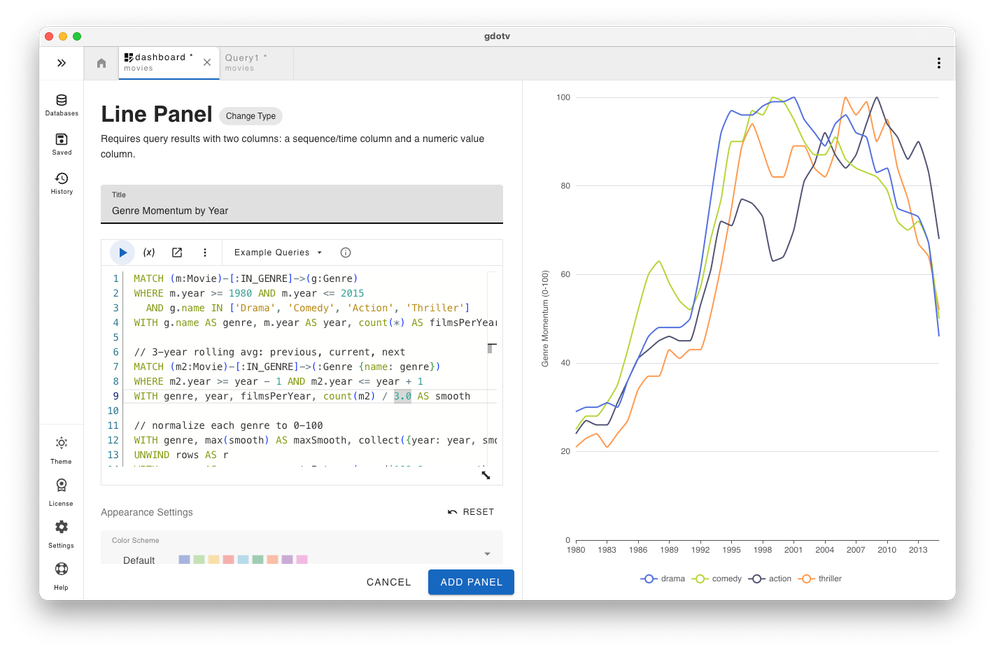
Task: Open query in external editor icon
Action: (177, 253)
